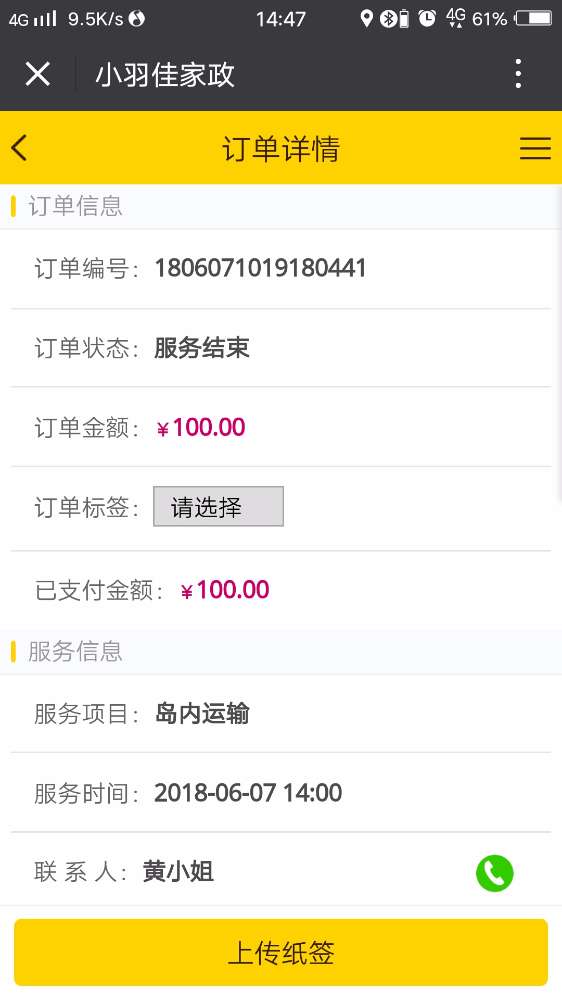Go back using the left chevron arrow

click(x=19, y=148)
